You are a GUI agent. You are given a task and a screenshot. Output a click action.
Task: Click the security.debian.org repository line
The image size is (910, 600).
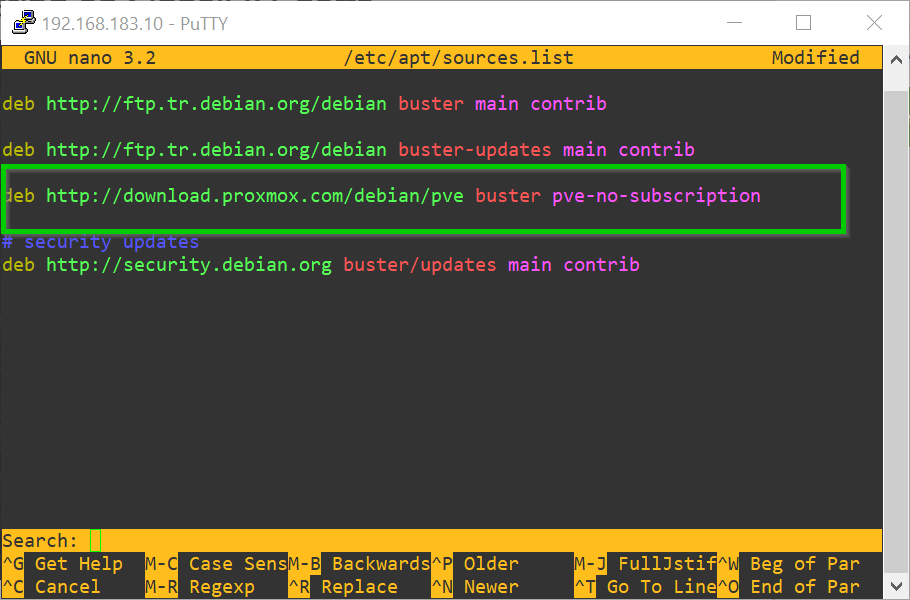pos(321,265)
